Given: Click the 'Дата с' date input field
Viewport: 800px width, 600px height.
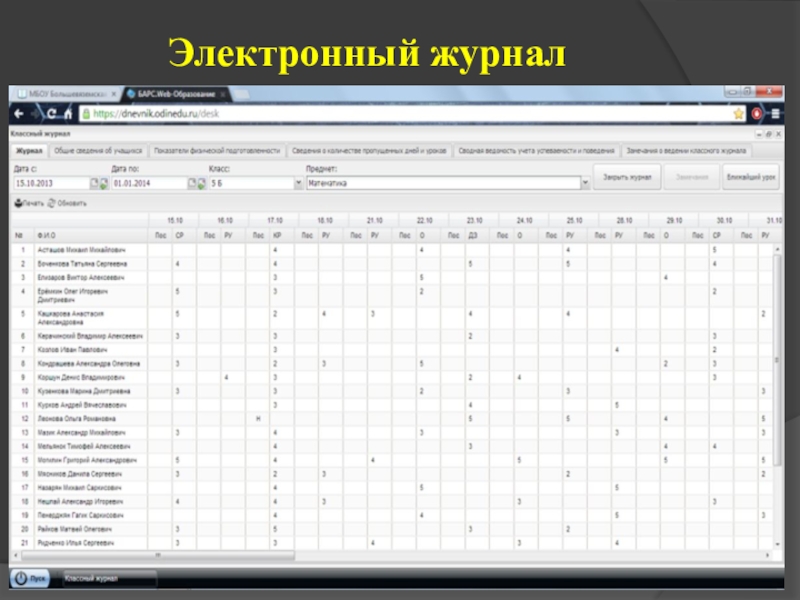Looking at the screenshot, I should pyautogui.click(x=50, y=183).
